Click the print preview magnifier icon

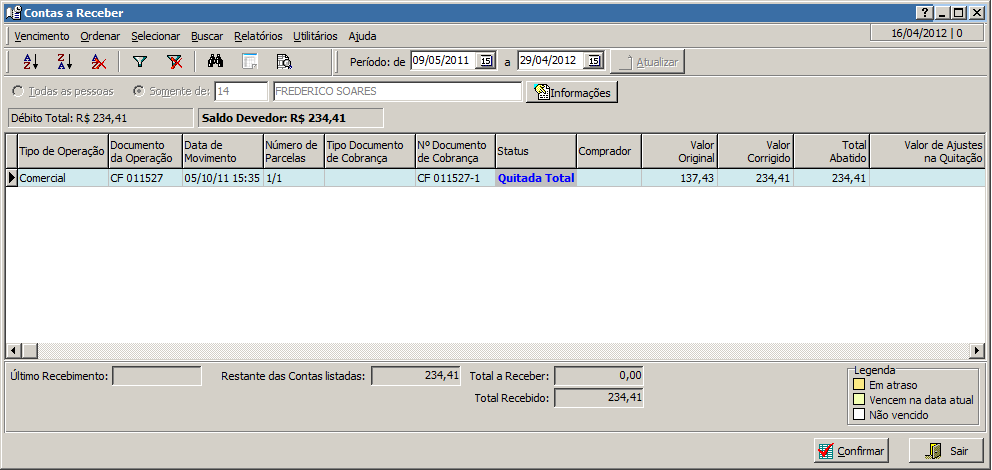pos(284,62)
